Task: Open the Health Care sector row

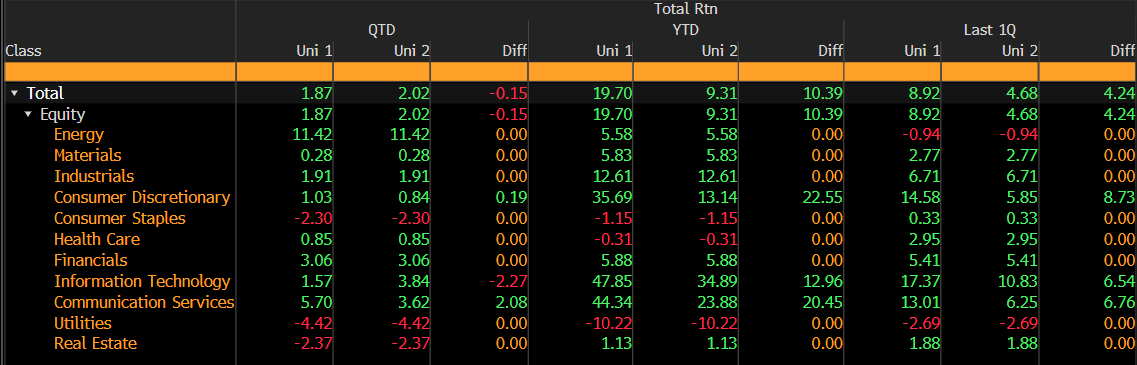Action: 96,239
